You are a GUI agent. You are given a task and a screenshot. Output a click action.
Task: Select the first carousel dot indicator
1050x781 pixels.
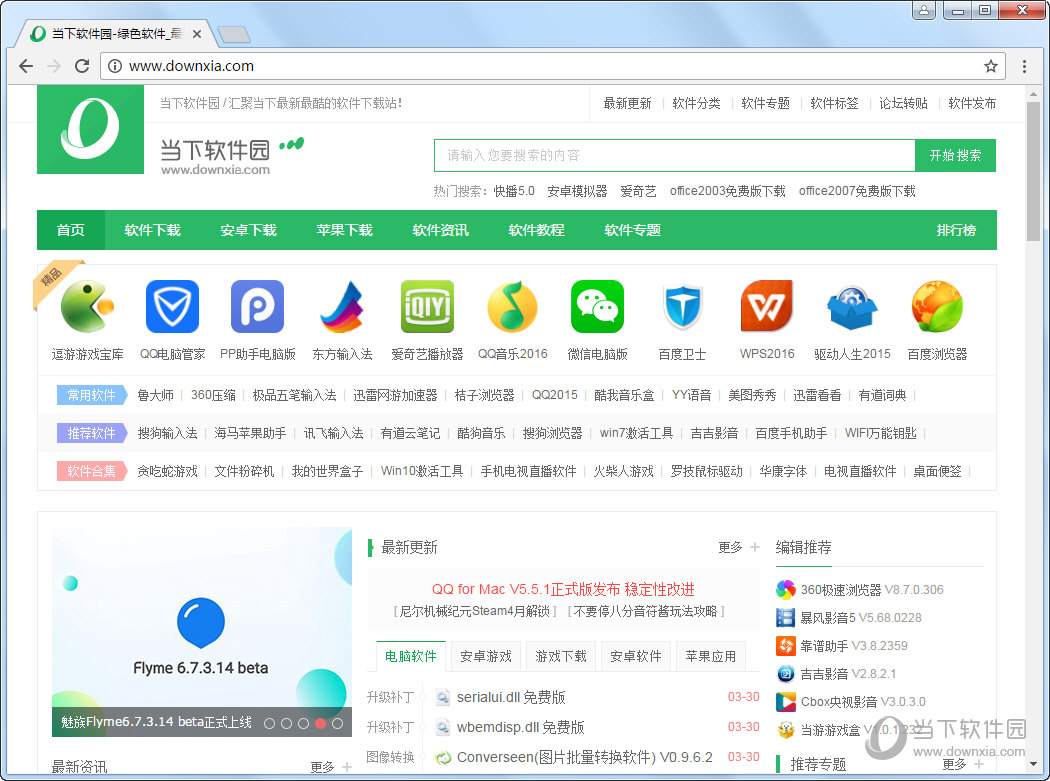pos(269,723)
